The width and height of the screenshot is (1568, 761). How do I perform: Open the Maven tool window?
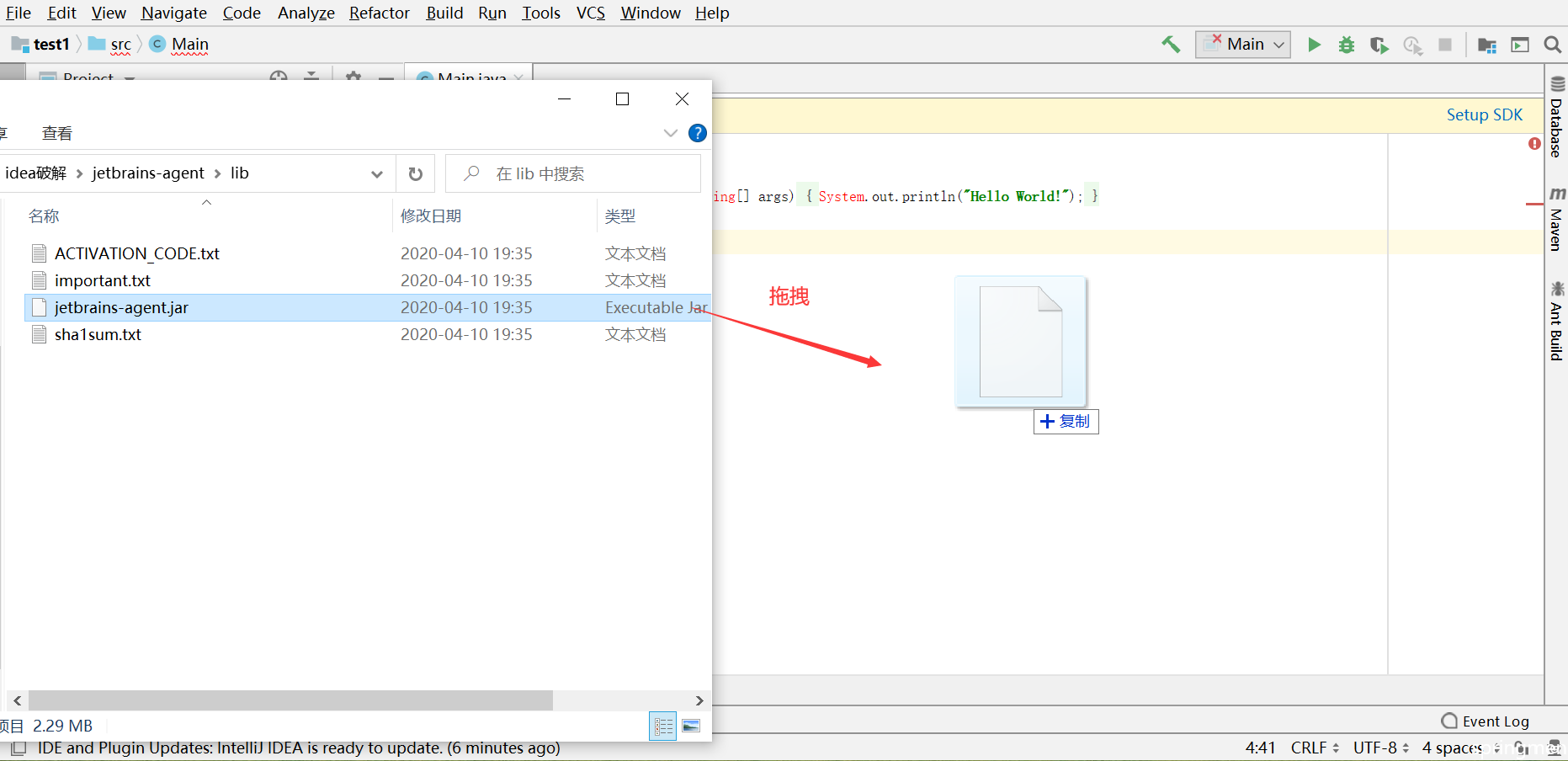(x=1556, y=220)
